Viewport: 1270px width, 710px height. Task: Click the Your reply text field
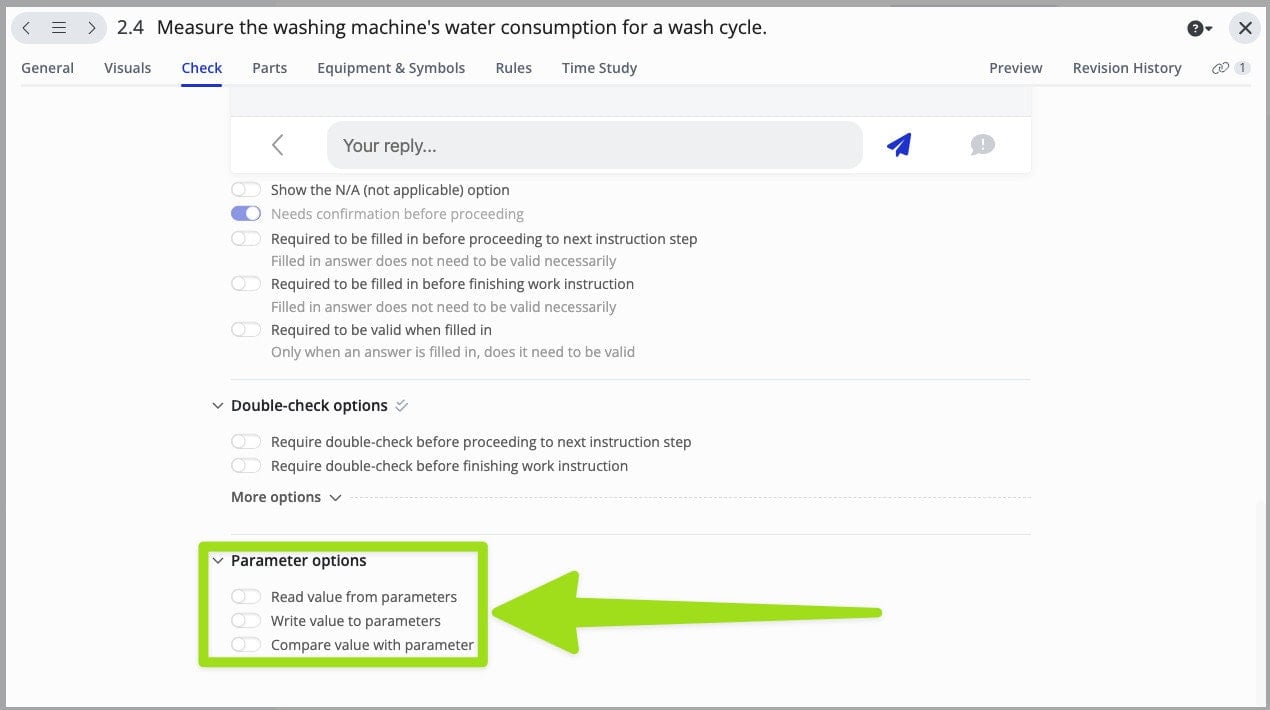pyautogui.click(x=594, y=146)
